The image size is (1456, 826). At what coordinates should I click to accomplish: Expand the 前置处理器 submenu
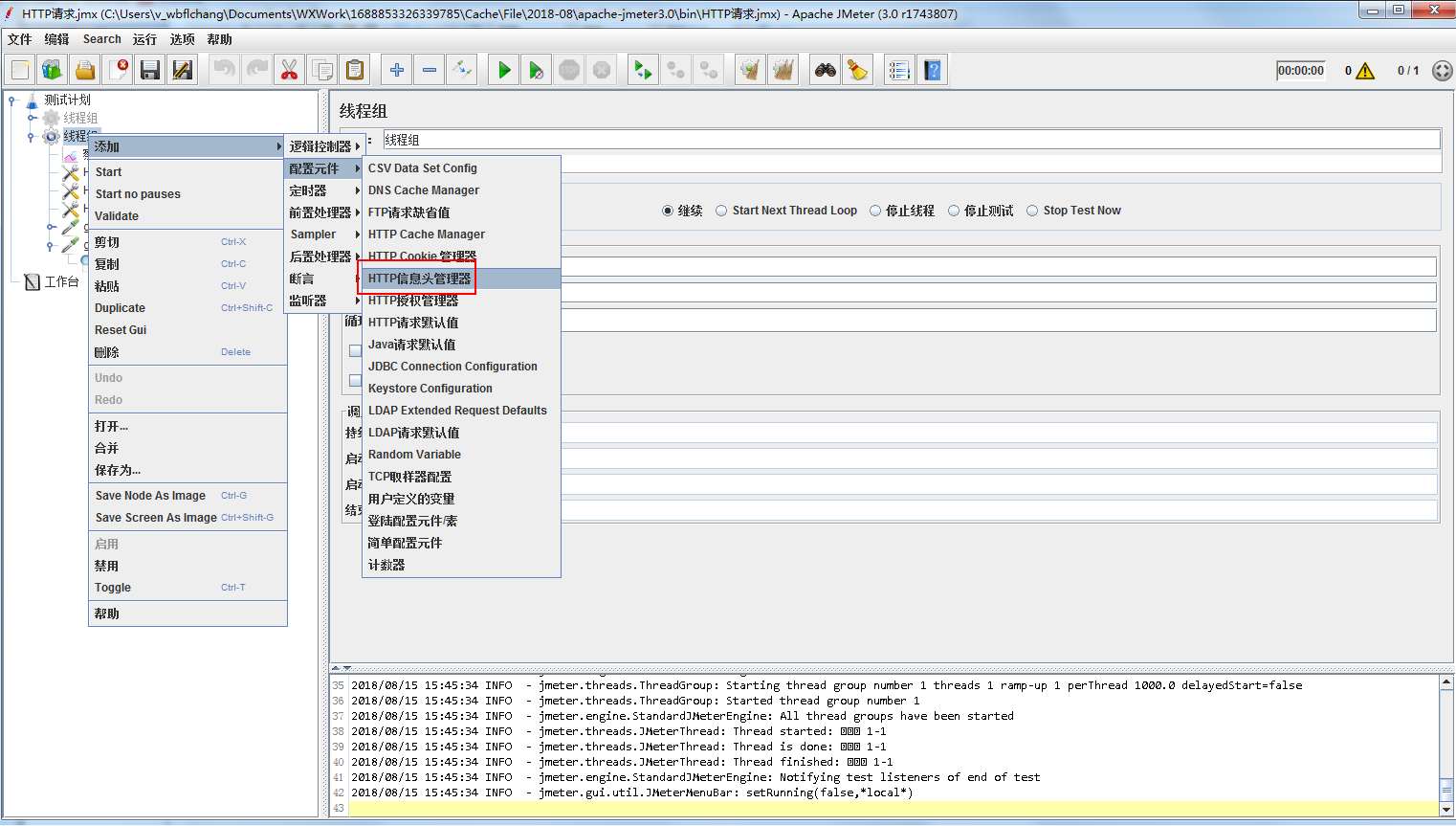(x=323, y=212)
